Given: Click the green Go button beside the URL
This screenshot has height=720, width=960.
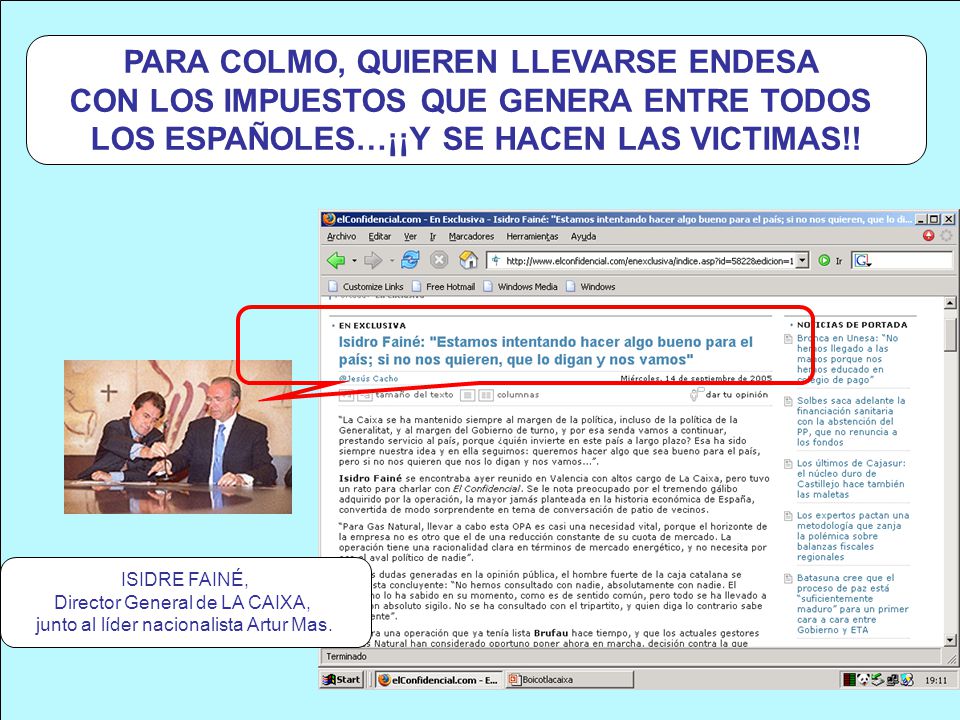Looking at the screenshot, I should click(824, 261).
